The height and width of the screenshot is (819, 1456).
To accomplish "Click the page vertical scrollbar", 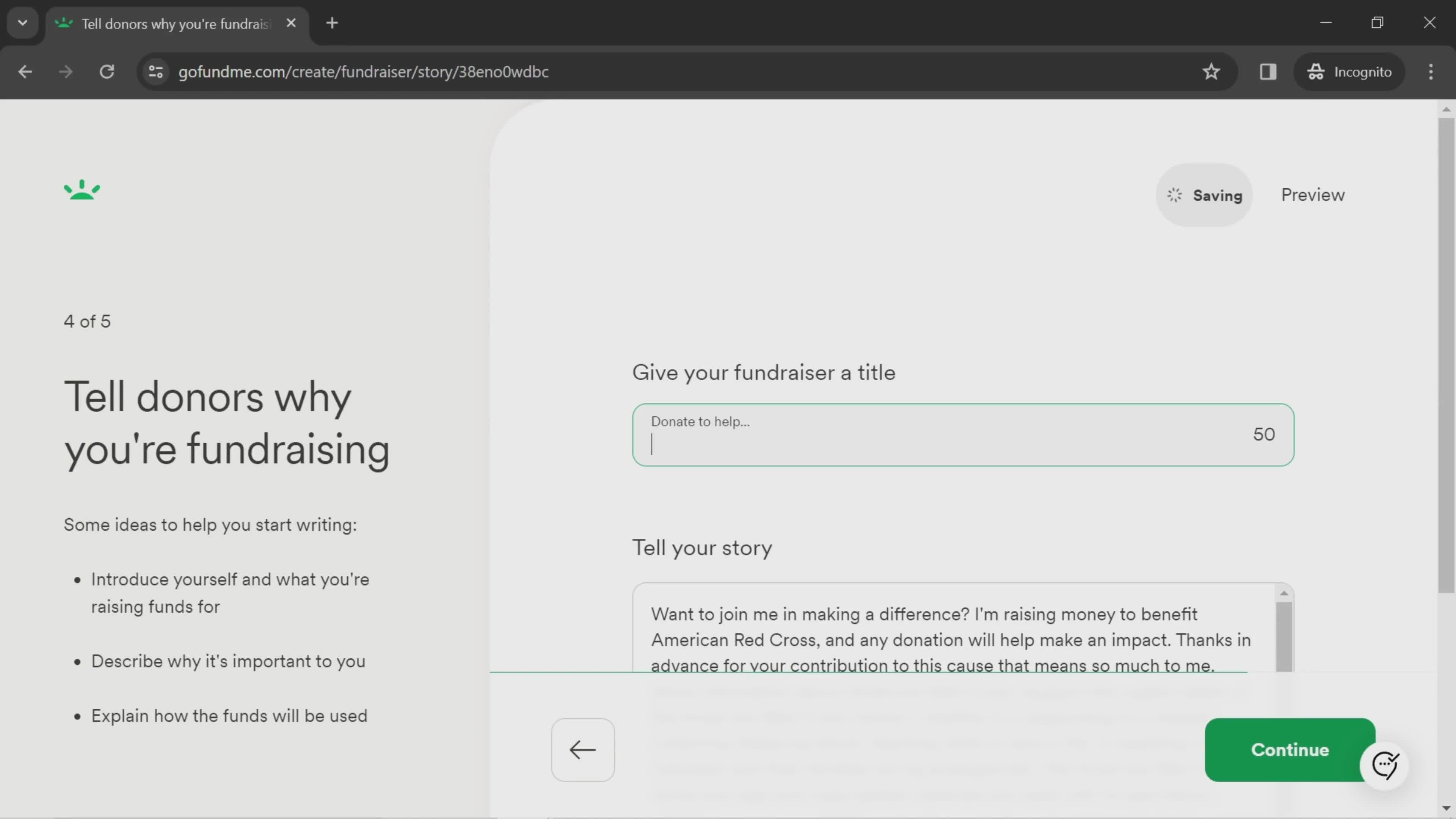I will click(1446, 356).
